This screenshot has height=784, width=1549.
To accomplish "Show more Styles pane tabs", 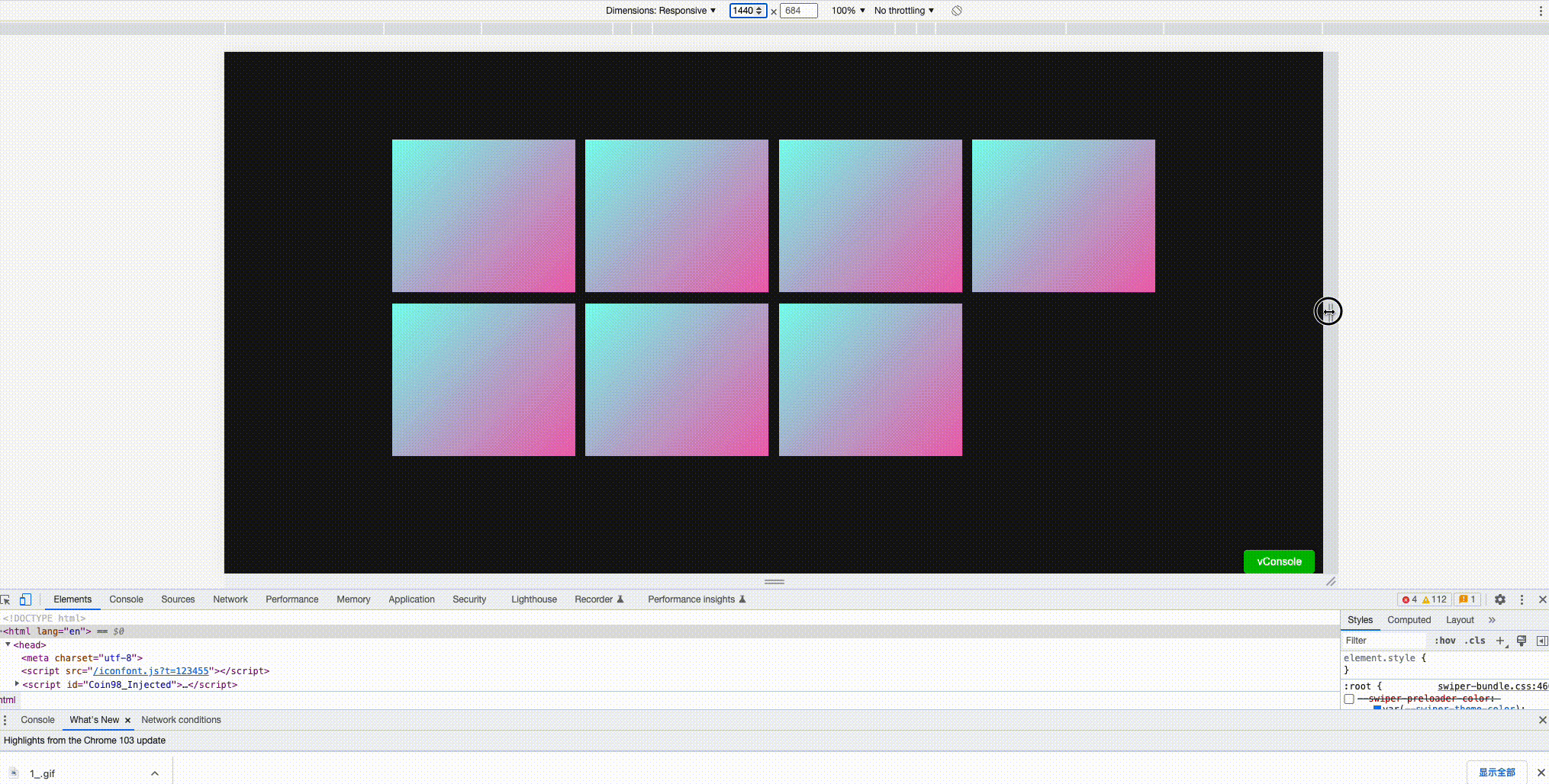I will [1493, 620].
